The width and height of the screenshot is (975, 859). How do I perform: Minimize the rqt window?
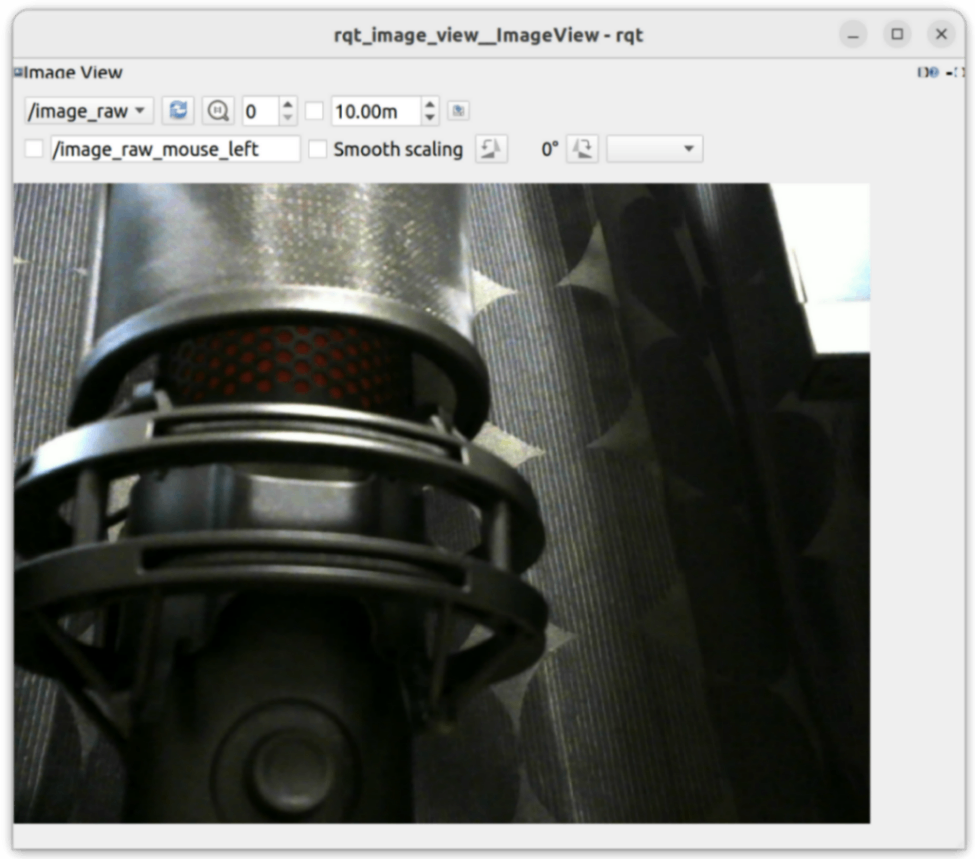853,34
